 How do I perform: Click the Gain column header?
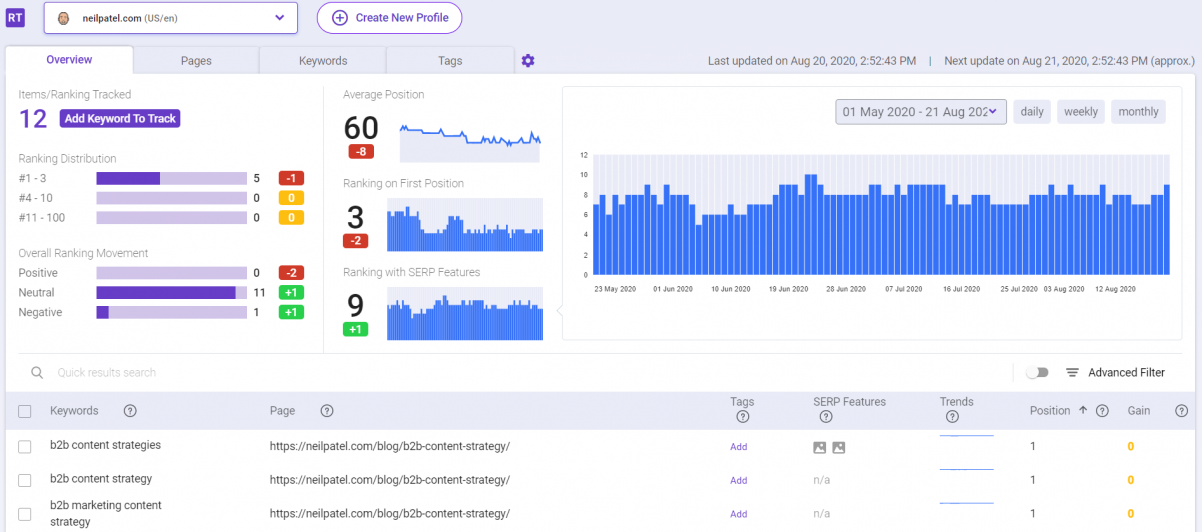(x=1139, y=411)
